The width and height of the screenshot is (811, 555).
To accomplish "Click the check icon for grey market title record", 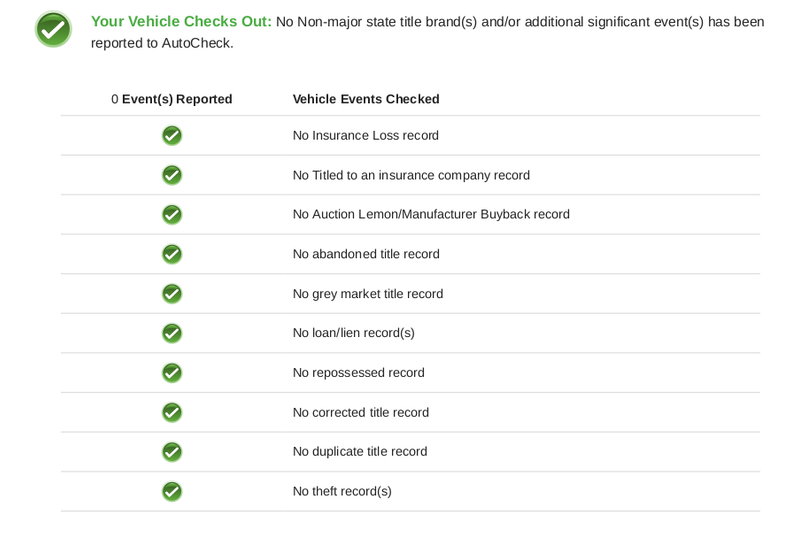I will 172,294.
